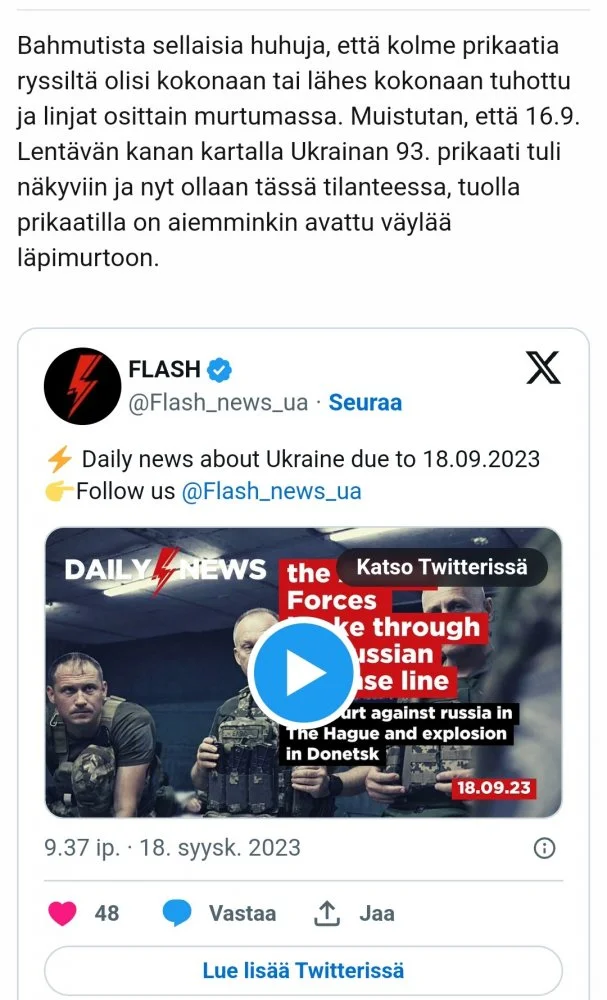
Task: Click the reply speech bubble icon
Action: click(177, 913)
